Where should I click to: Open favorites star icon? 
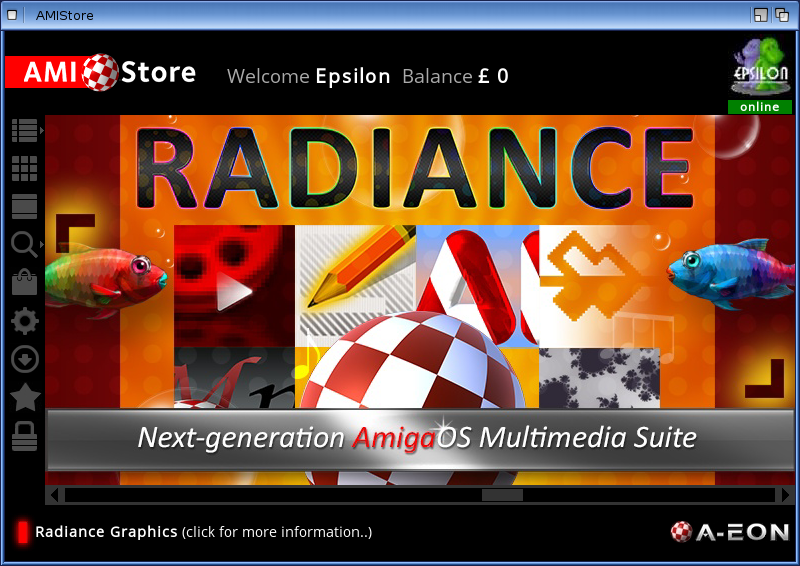pos(25,397)
